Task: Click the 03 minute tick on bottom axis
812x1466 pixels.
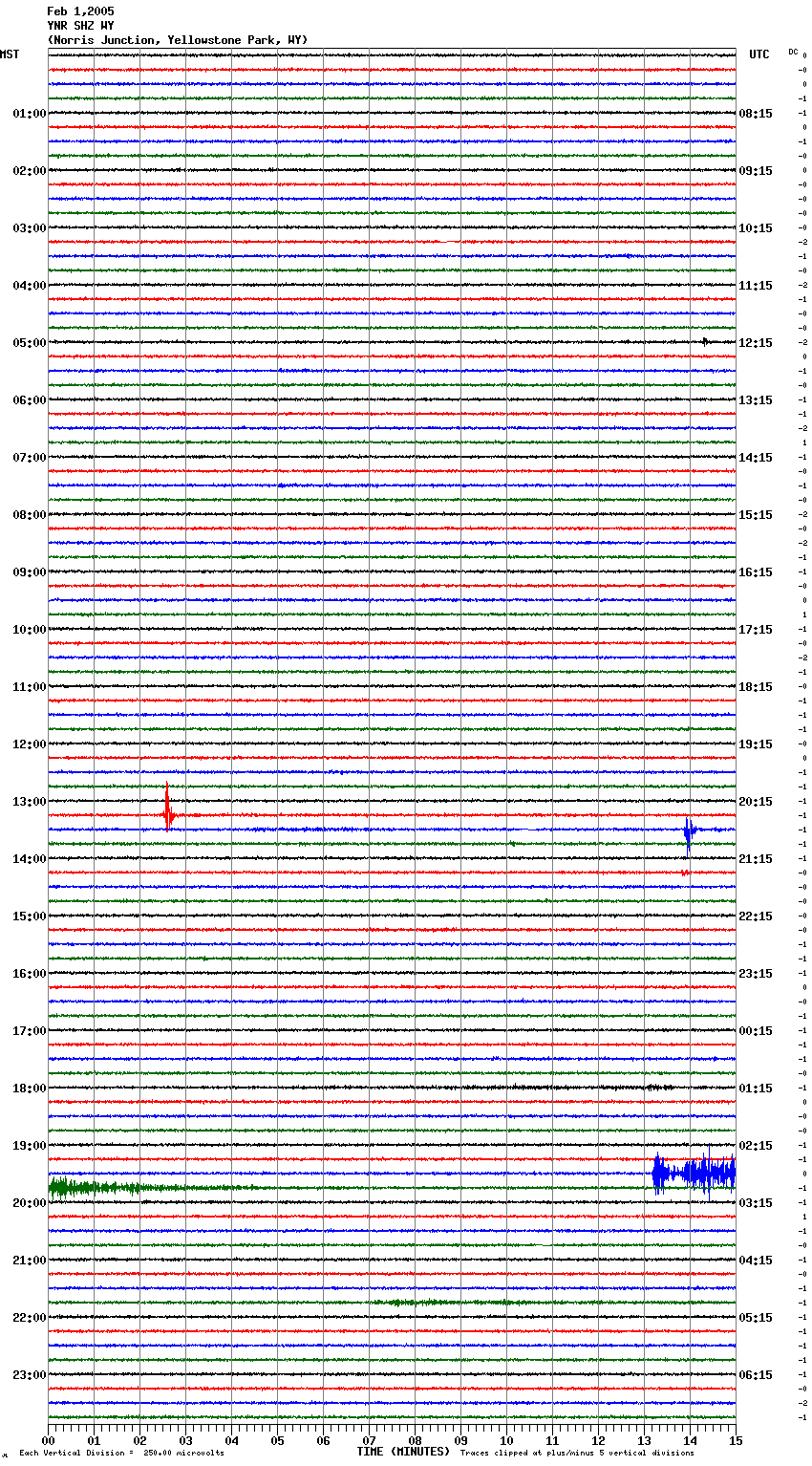Action: pyautogui.click(x=185, y=1440)
